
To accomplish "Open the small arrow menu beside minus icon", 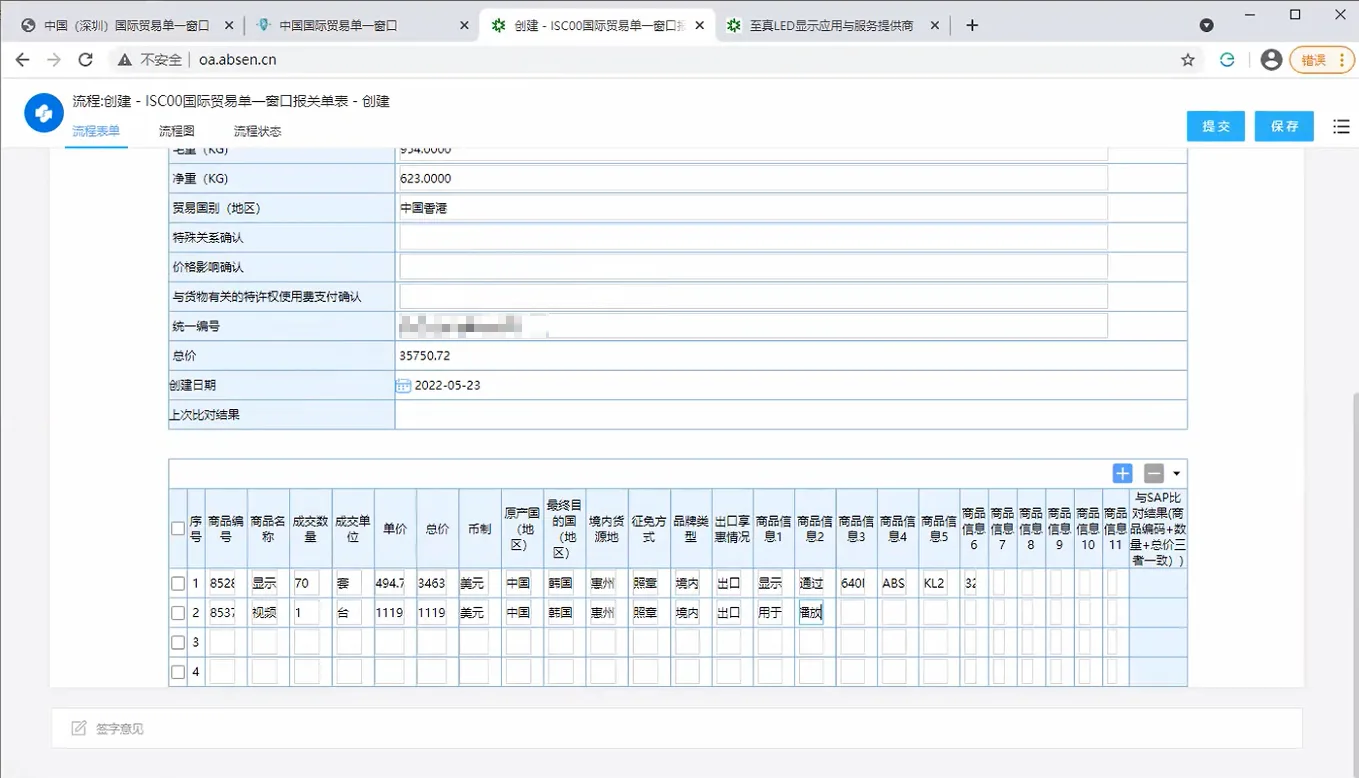I will [1177, 474].
